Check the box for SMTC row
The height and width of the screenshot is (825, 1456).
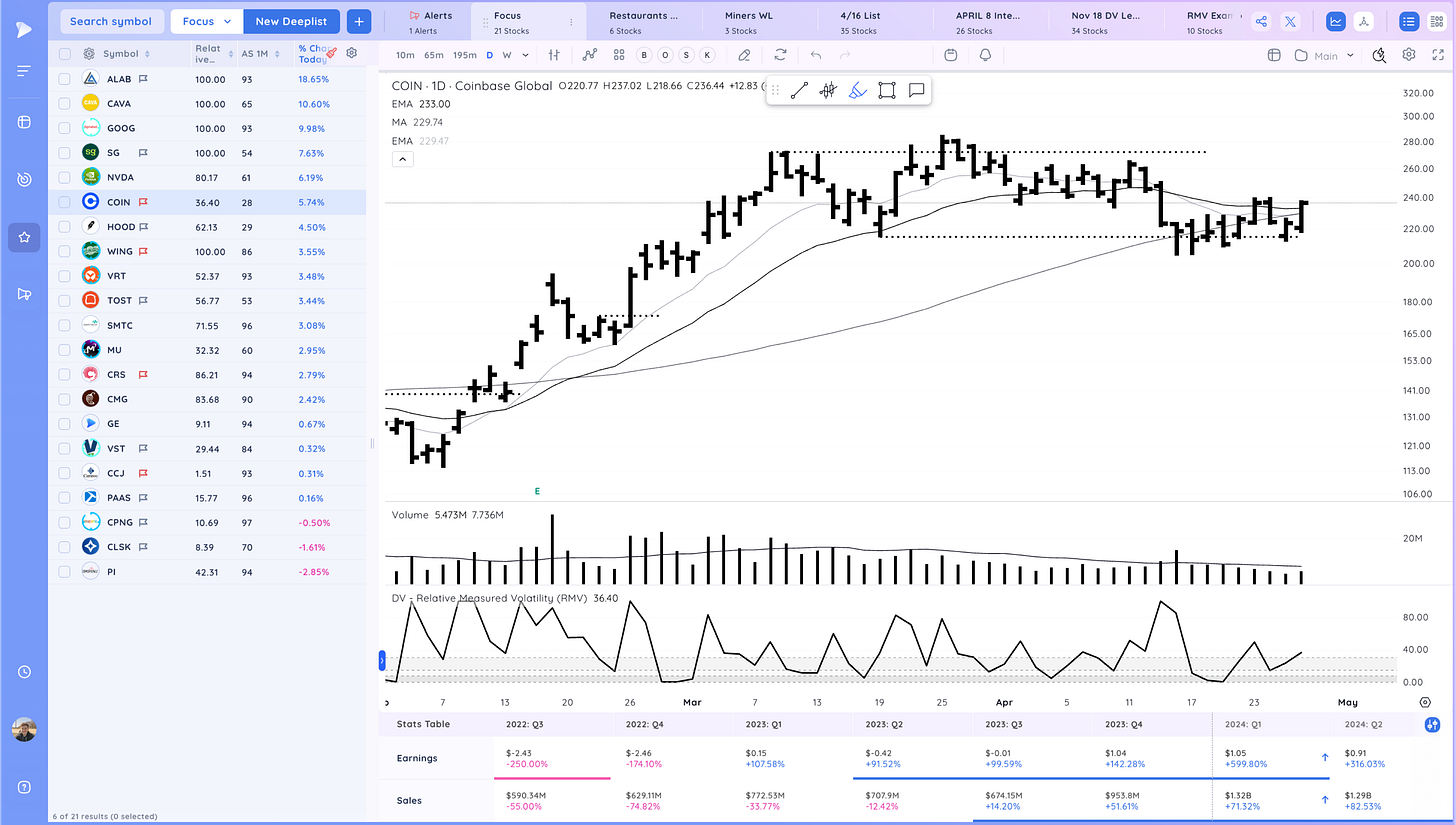(65, 325)
